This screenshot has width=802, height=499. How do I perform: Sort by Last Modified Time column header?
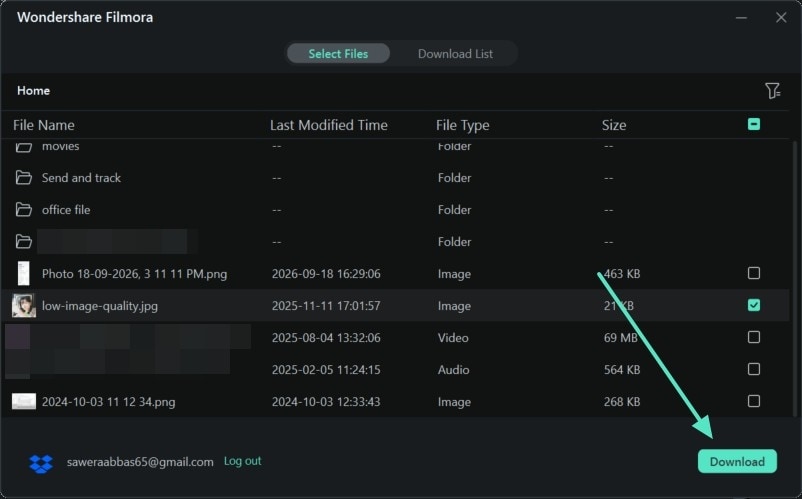pos(328,125)
